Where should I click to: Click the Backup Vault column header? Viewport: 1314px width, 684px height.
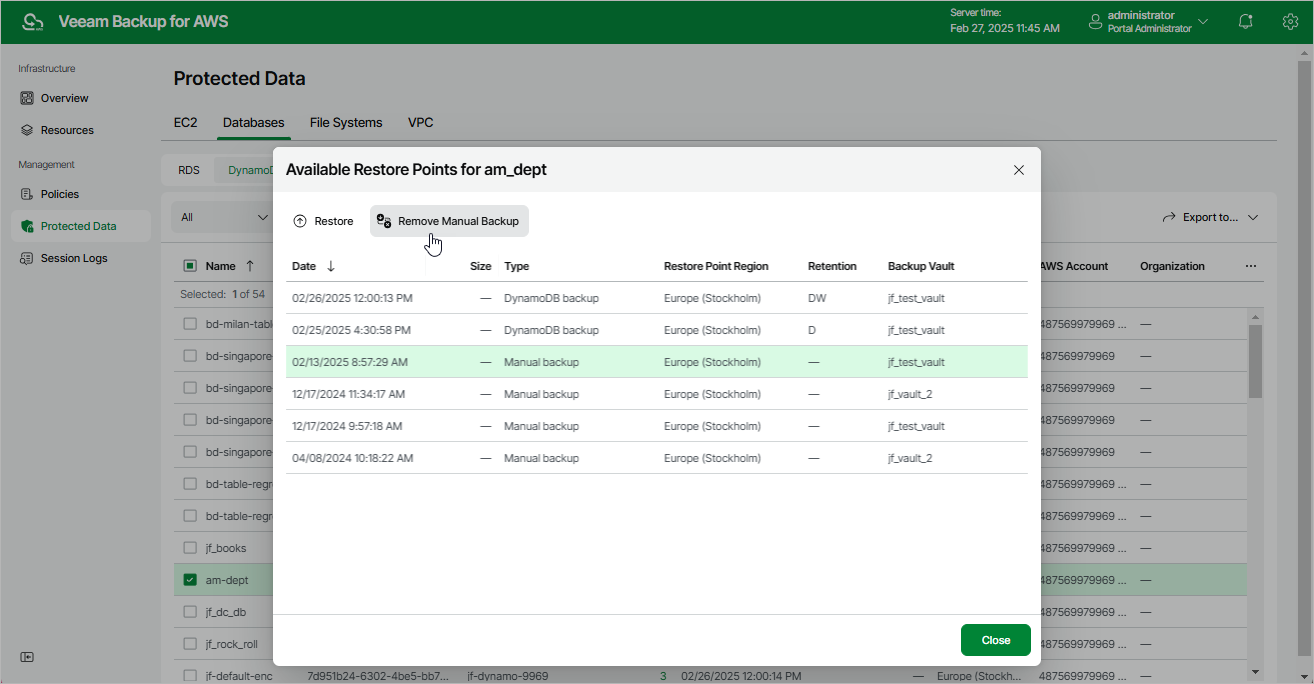tap(921, 266)
